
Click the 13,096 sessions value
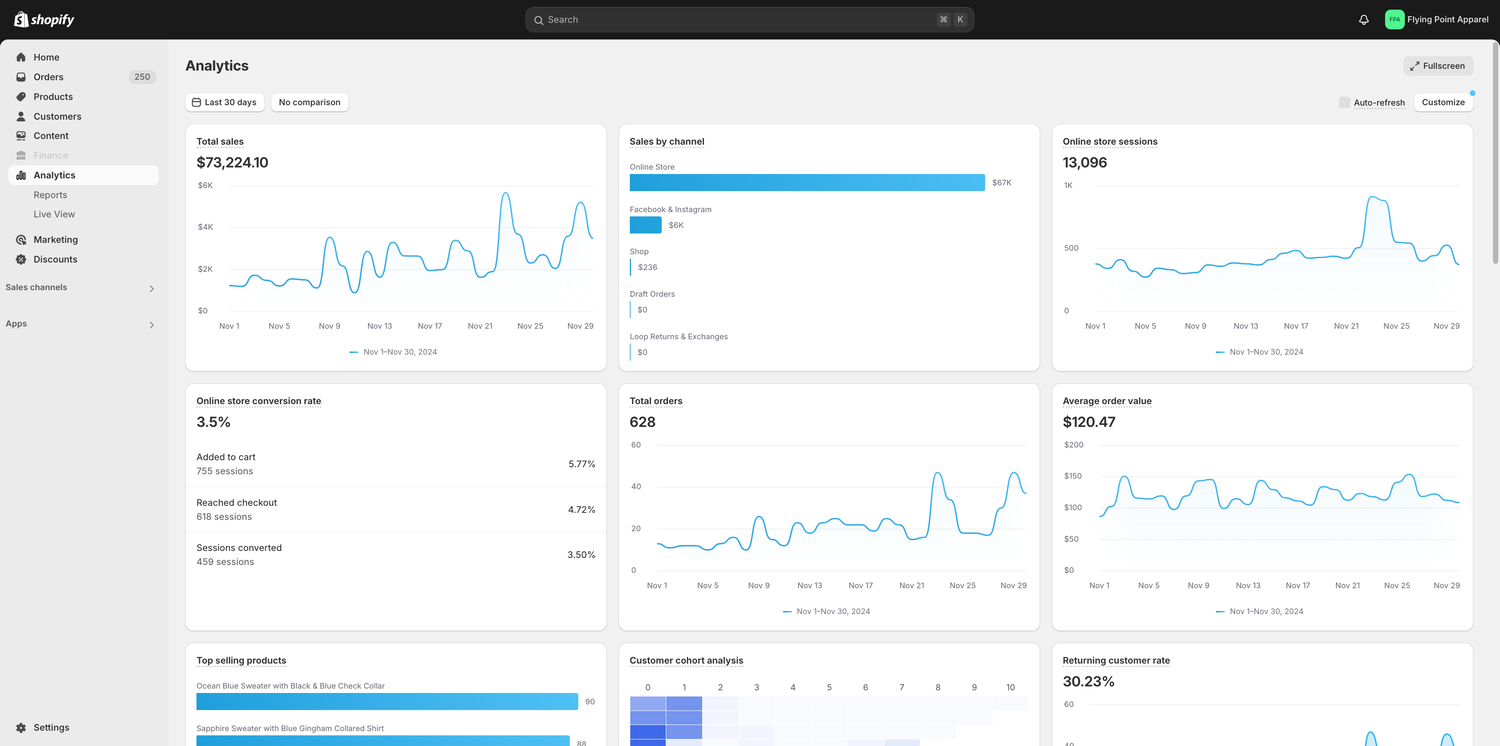(x=1085, y=163)
